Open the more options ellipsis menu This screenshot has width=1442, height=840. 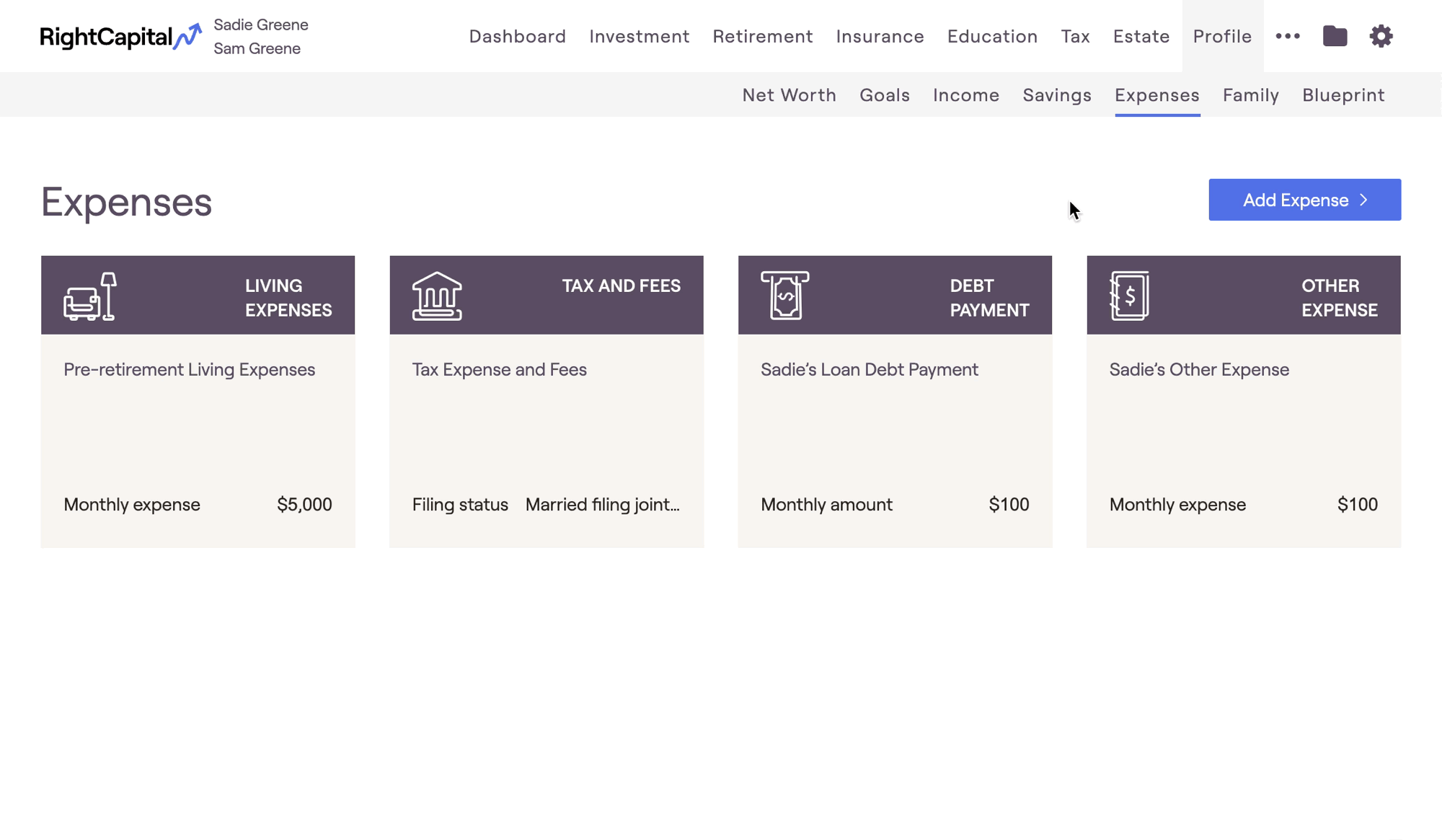tap(1288, 36)
